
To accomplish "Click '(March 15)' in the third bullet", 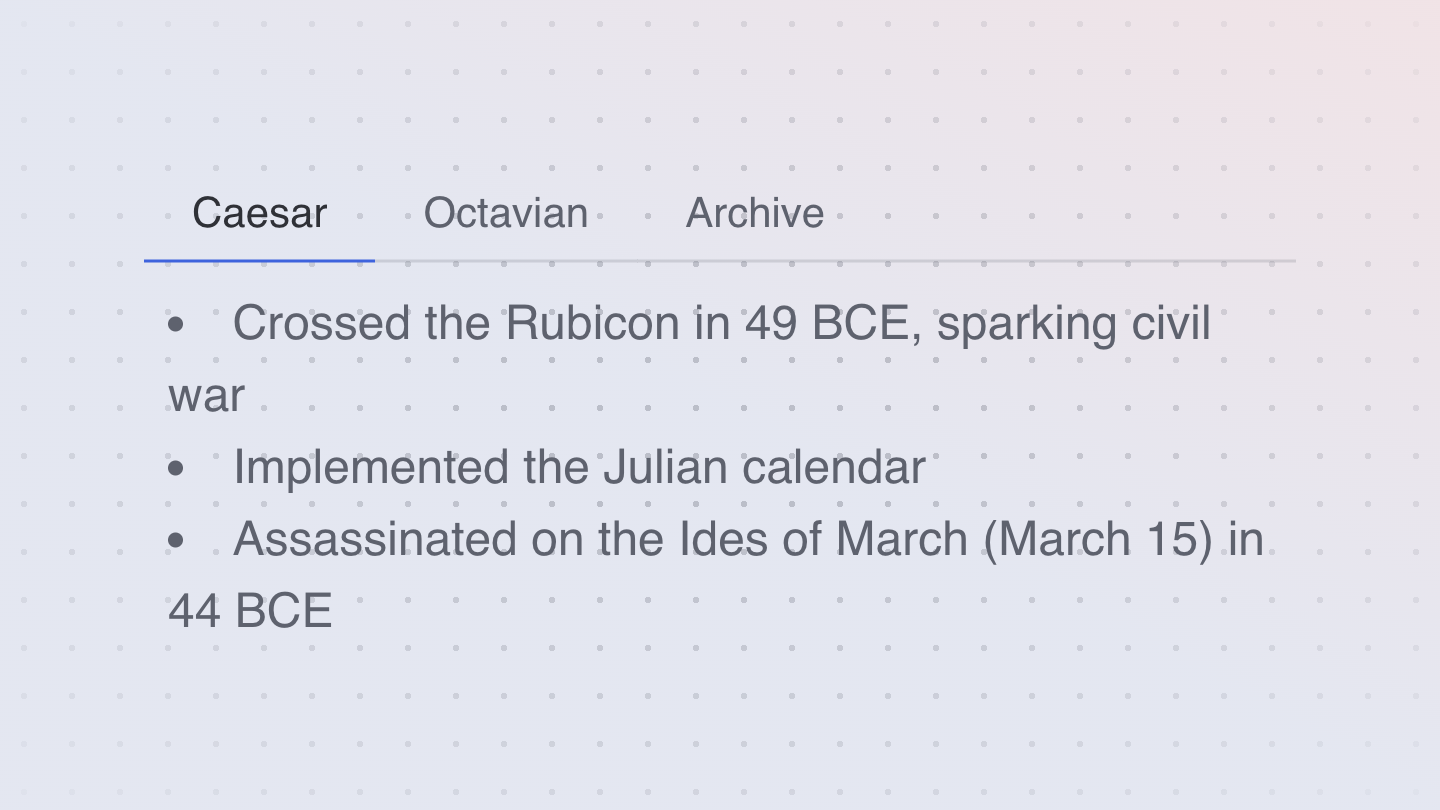I will (x=1098, y=540).
